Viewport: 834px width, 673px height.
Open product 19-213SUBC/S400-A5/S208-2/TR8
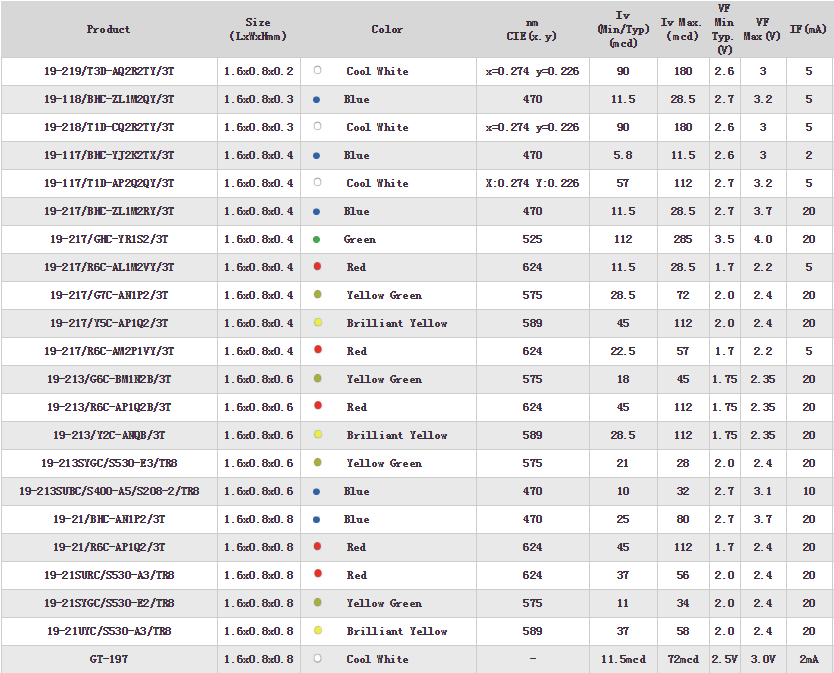pyautogui.click(x=109, y=491)
